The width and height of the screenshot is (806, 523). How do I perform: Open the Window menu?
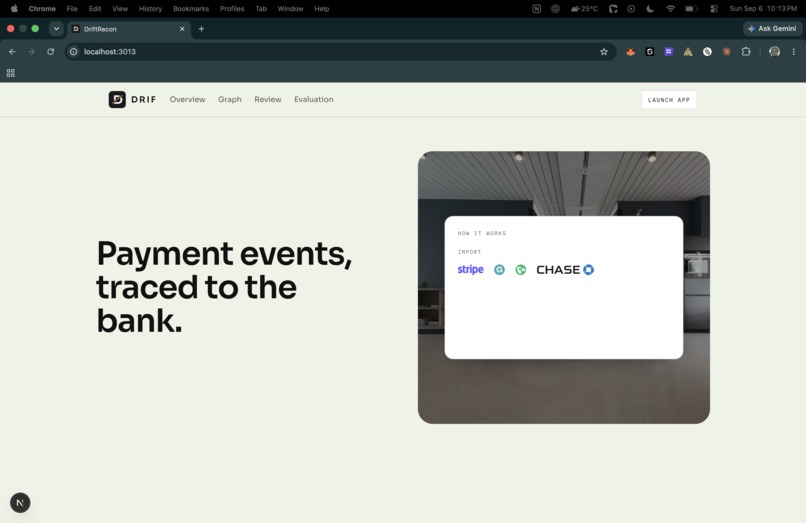290,9
